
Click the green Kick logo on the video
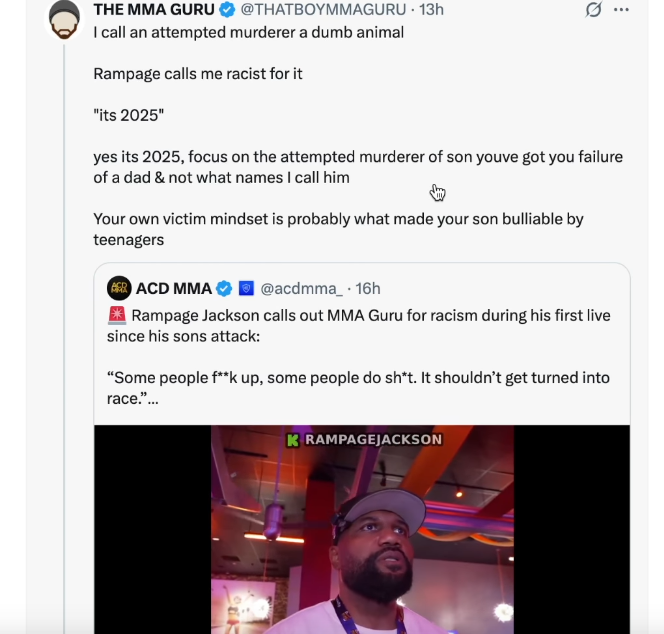point(293,439)
